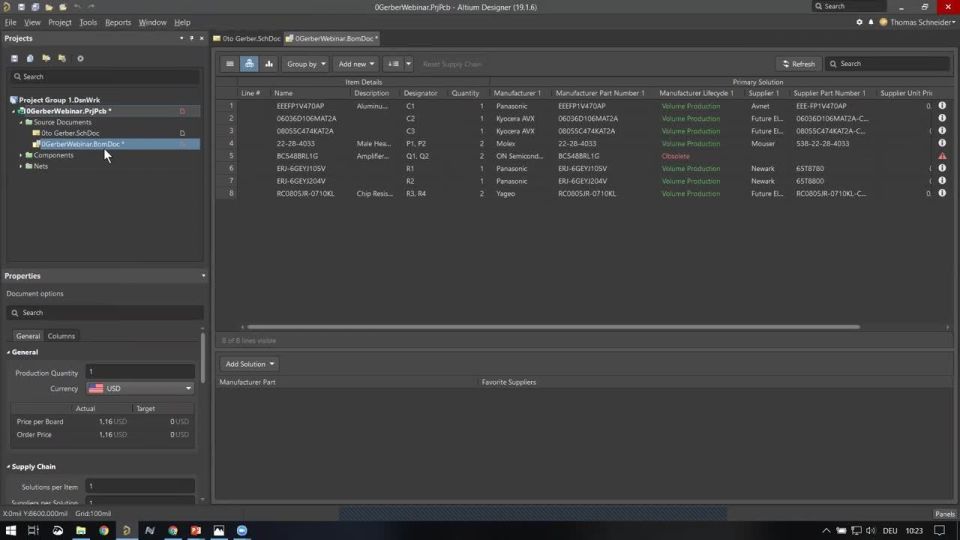Sort by Manufacturer Lifecycle 1 column header
The image size is (960, 540).
tap(696, 93)
